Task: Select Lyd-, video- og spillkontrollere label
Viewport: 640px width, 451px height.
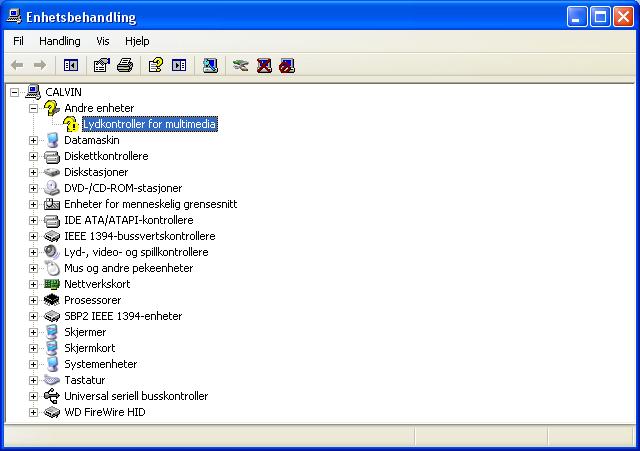Action: [x=136, y=252]
